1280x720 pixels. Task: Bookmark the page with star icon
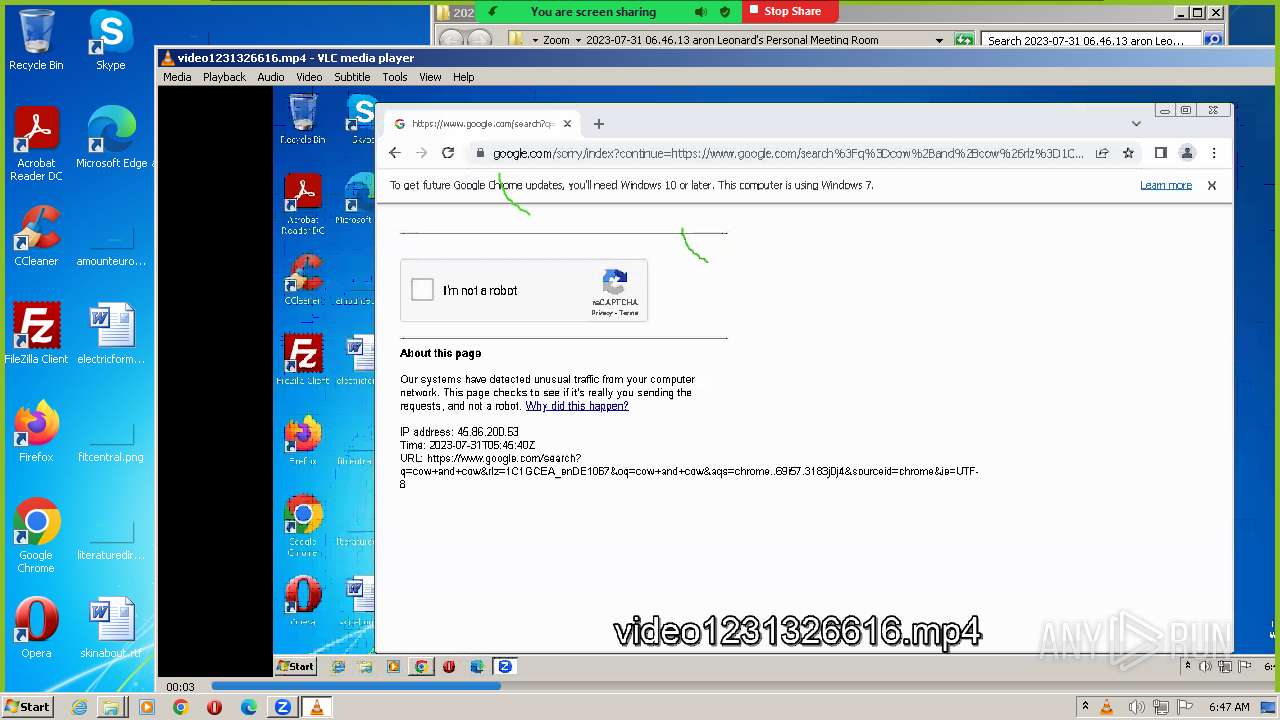pyautogui.click(x=1128, y=153)
